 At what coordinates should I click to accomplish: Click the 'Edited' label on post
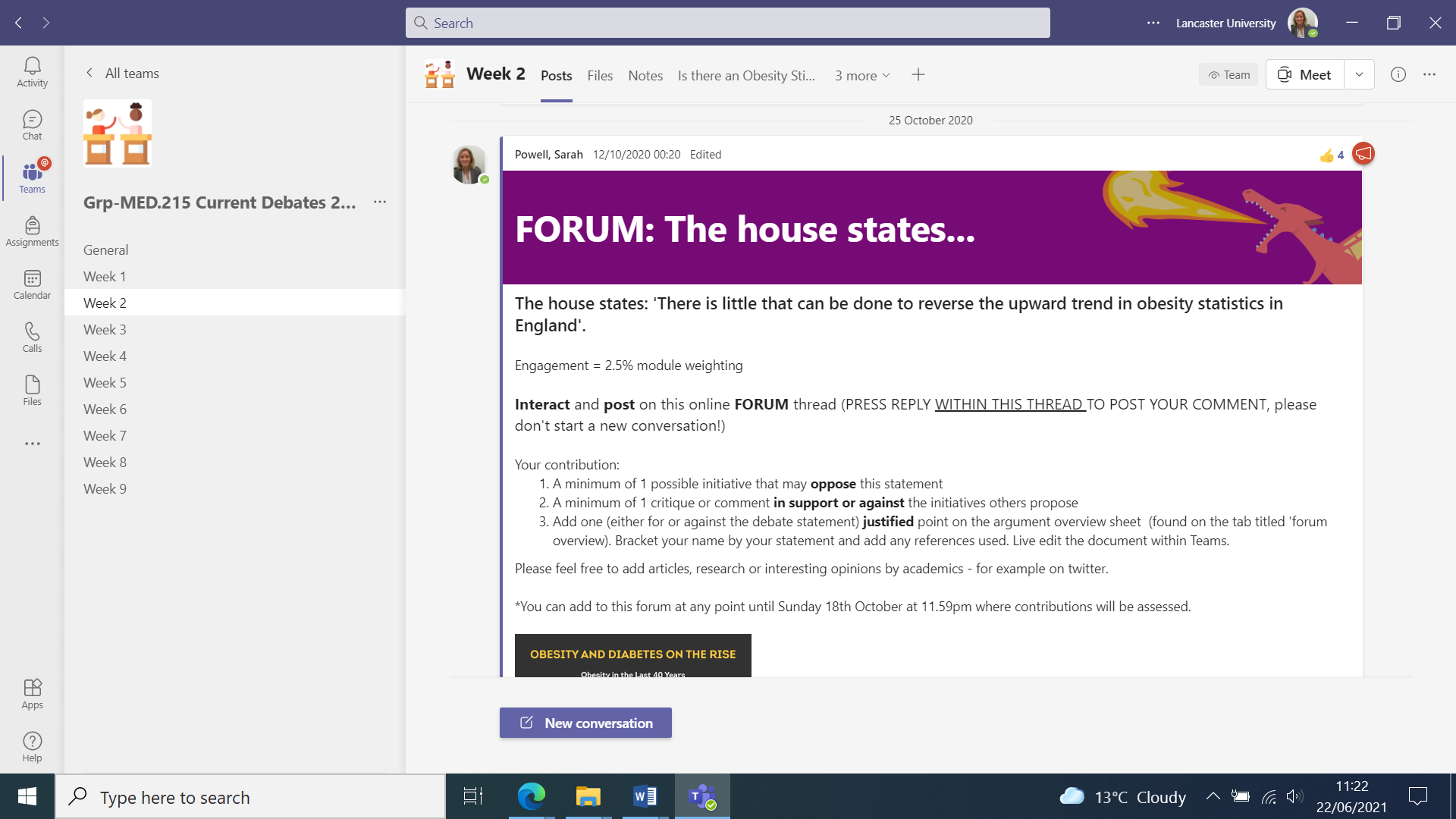pyautogui.click(x=705, y=154)
